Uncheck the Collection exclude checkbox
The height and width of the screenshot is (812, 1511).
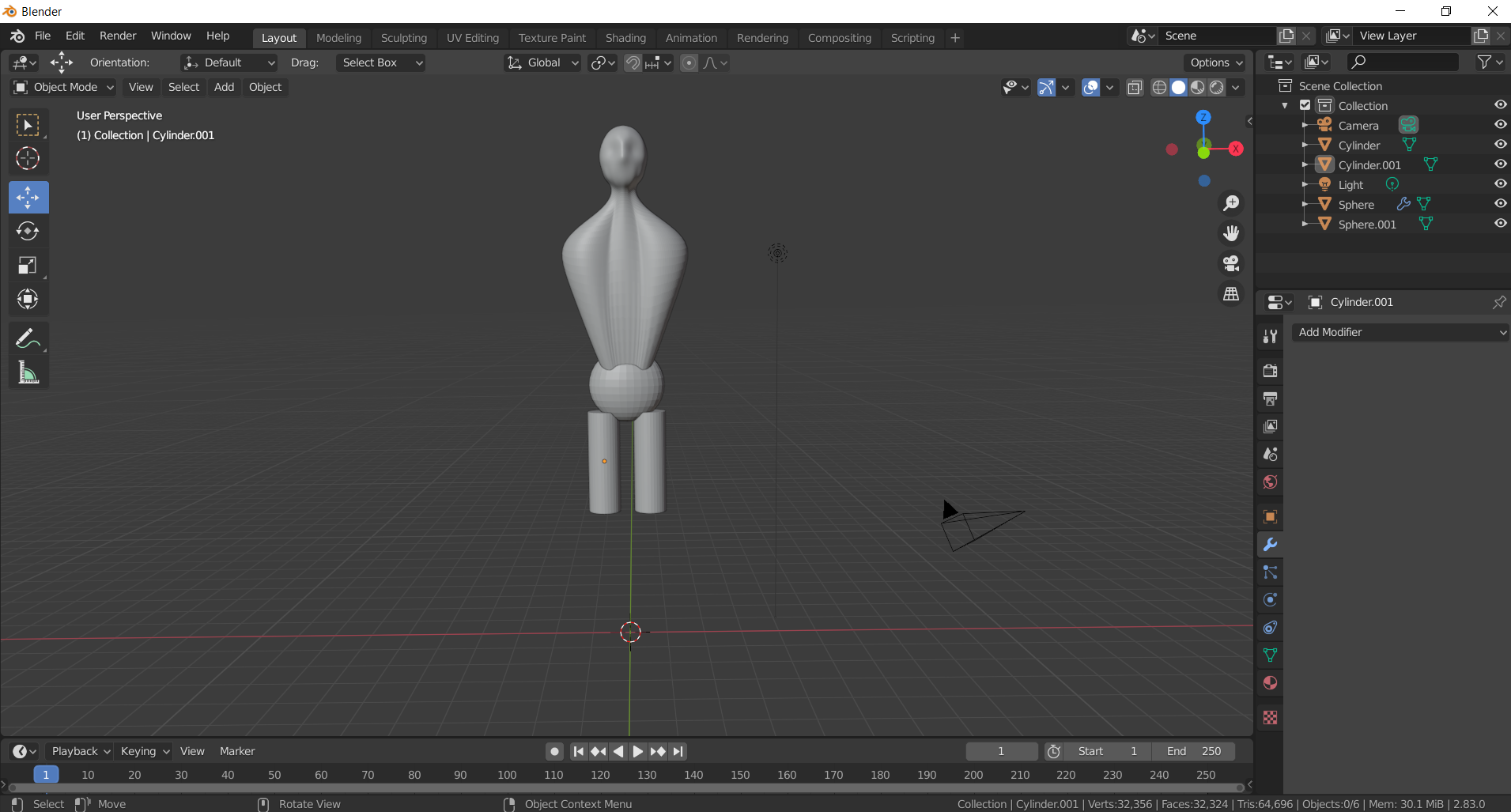(x=1305, y=105)
